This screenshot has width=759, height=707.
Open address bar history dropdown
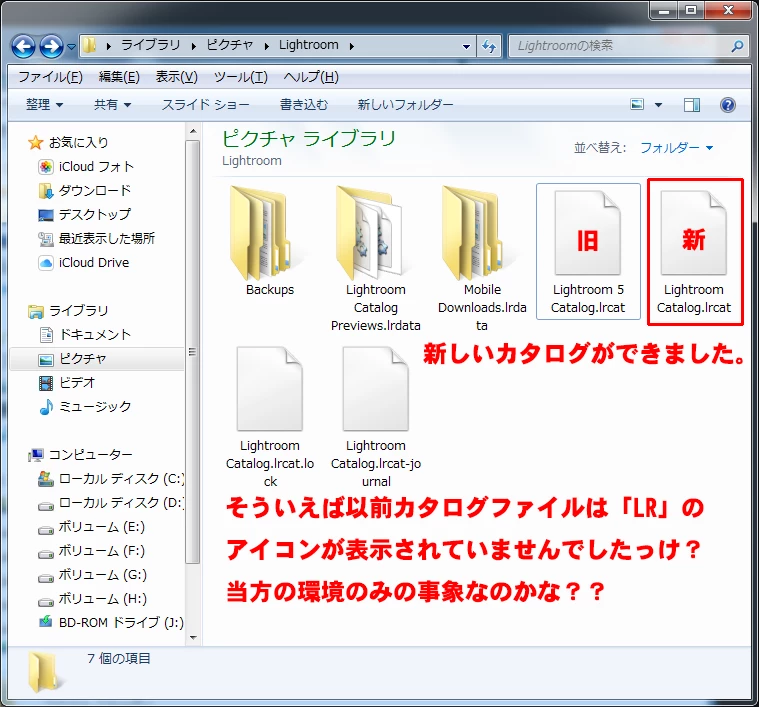[466, 46]
